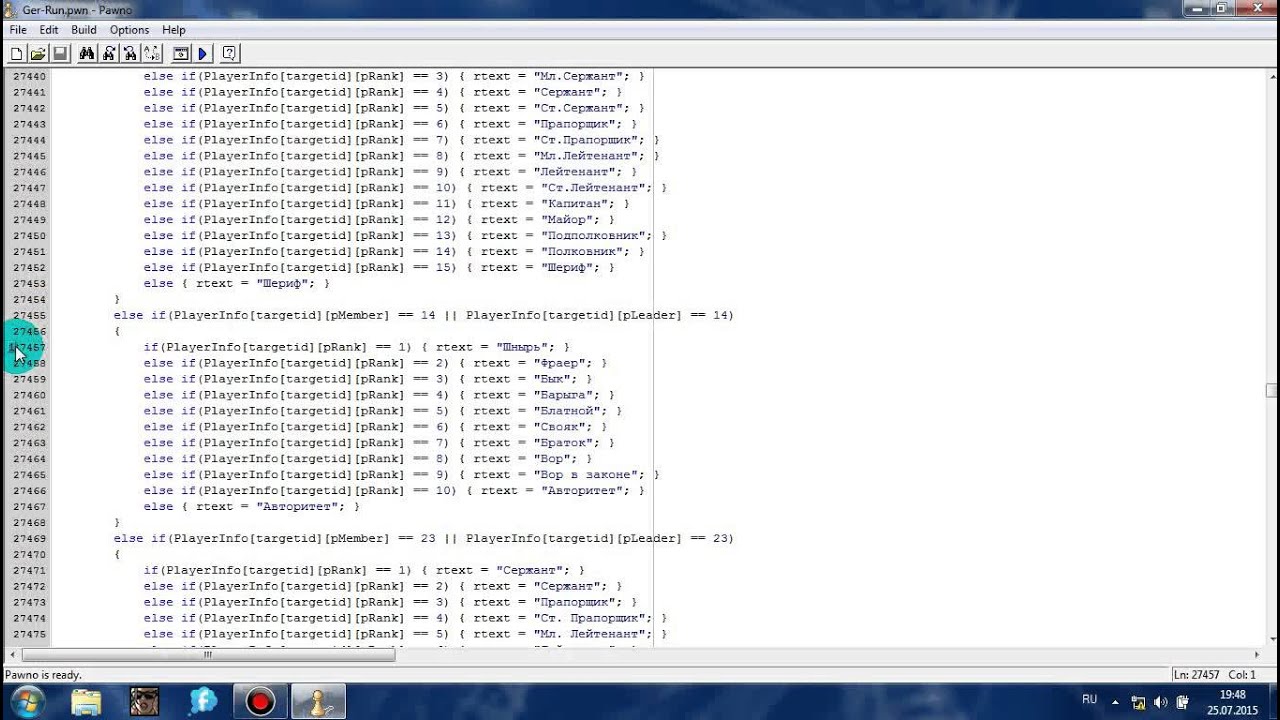Create a new file with the toolbar icon
1280x720 pixels.
point(17,54)
